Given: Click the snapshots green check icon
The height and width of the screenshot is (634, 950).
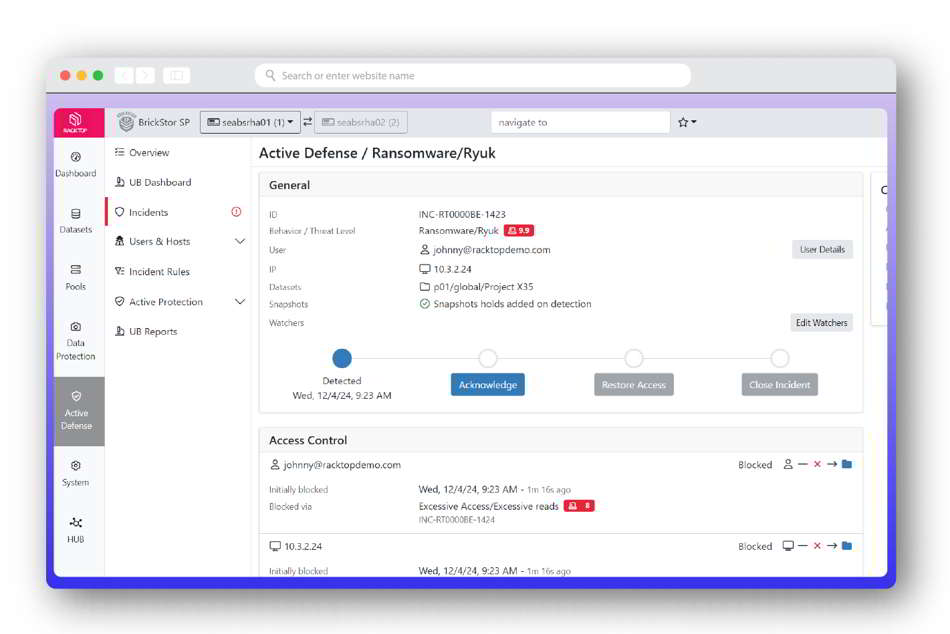Looking at the screenshot, I should tap(425, 304).
